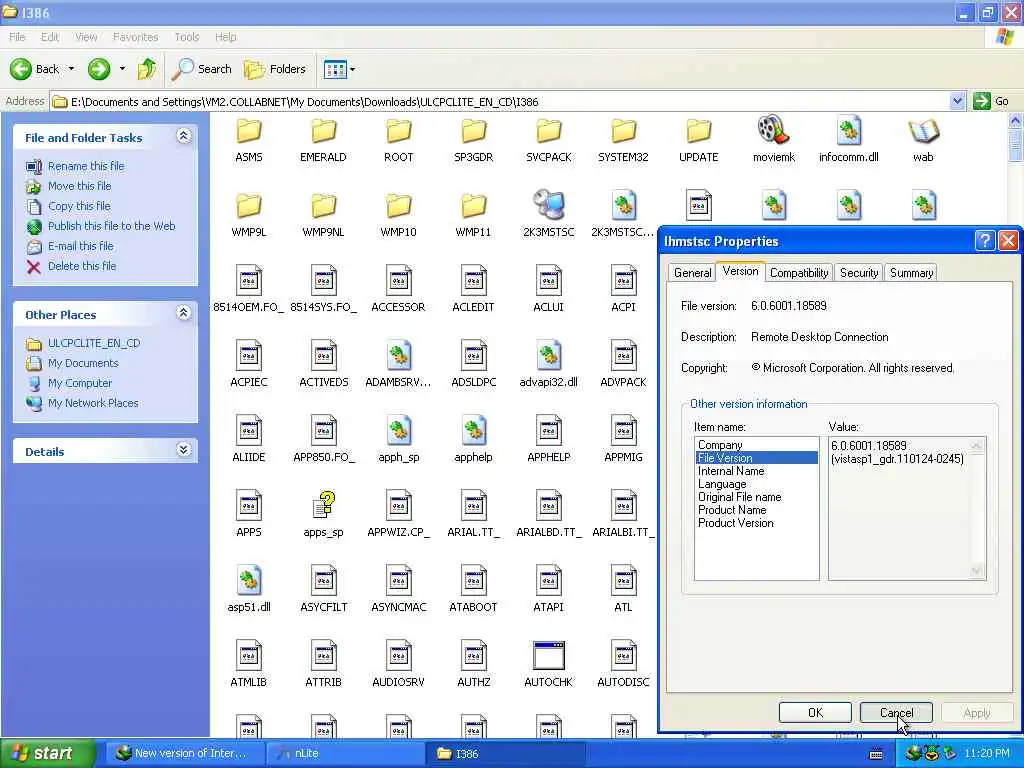Click Publish this file to the Web
1024x768 pixels.
111,226
